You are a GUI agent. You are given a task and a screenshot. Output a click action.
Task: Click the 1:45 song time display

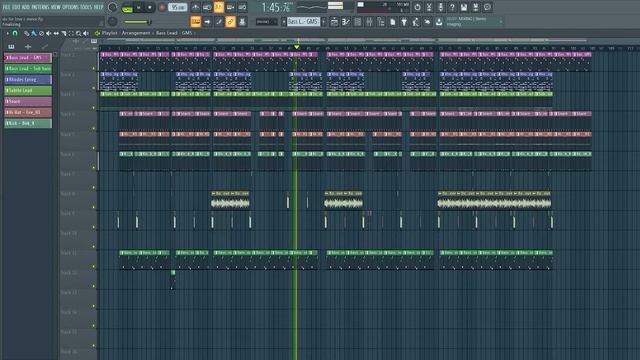point(277,7)
